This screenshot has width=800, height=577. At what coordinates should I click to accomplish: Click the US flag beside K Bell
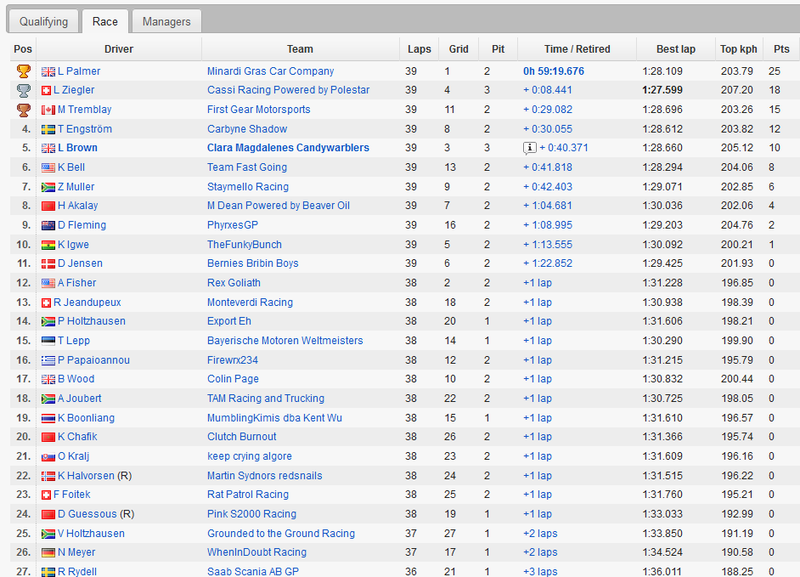(x=48, y=168)
